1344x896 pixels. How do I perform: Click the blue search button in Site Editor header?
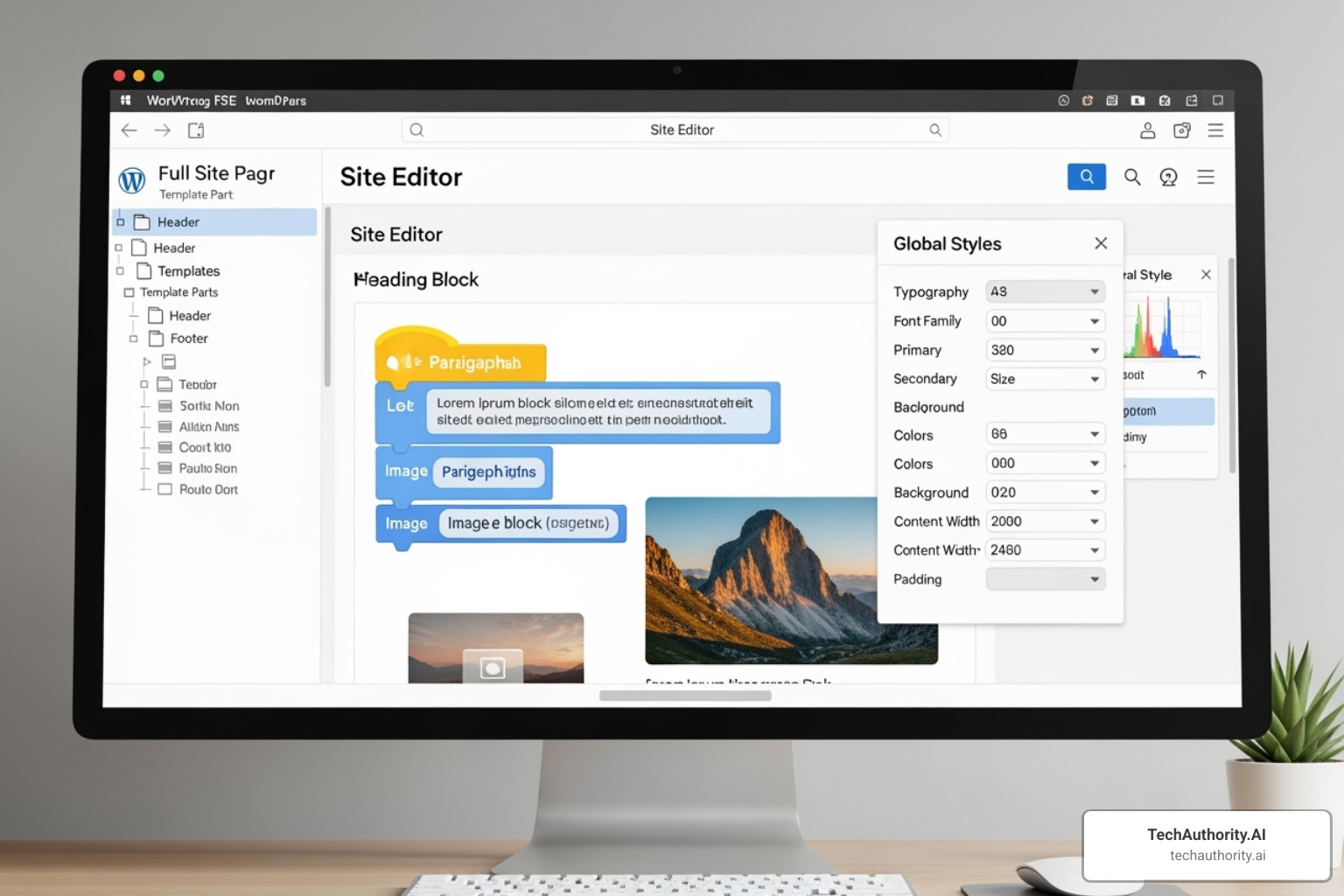[1087, 177]
